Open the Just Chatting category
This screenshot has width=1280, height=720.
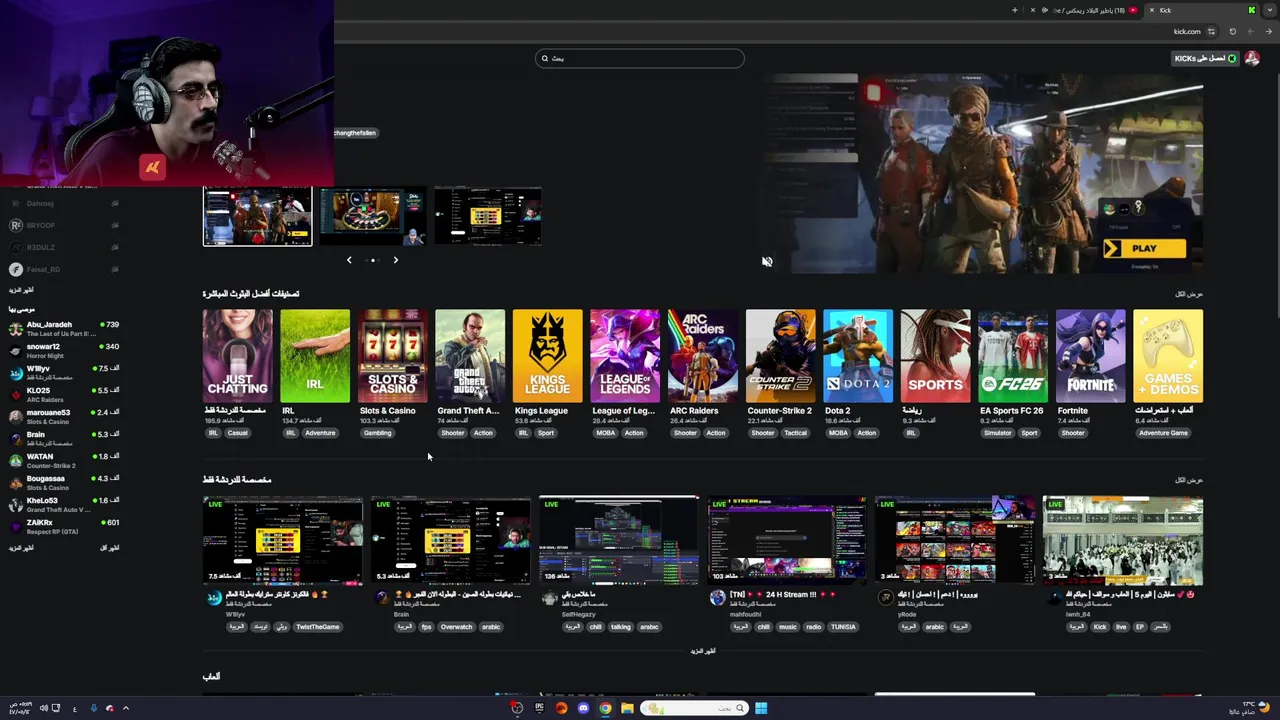point(237,356)
